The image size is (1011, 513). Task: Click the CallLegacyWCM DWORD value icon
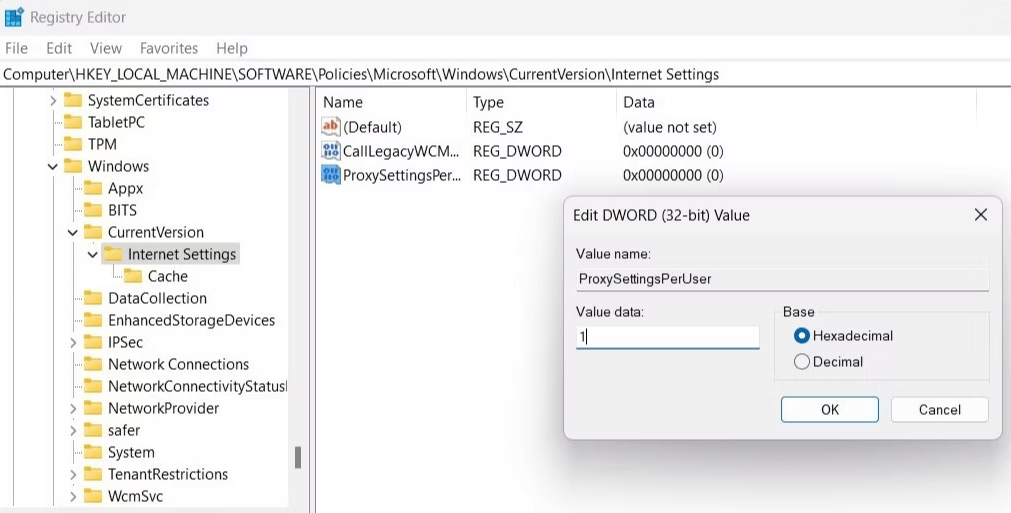tap(331, 151)
